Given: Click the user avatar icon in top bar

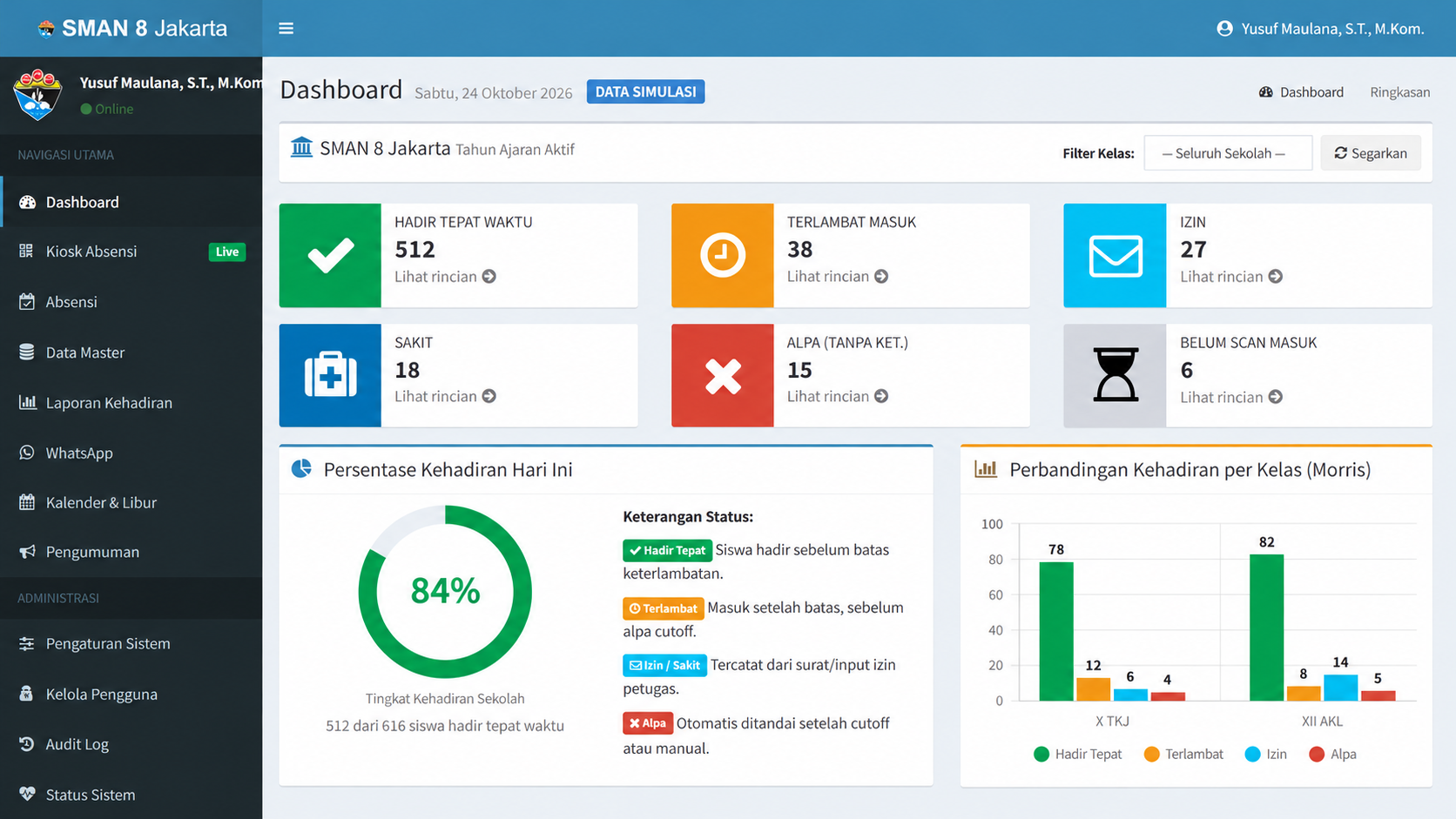Looking at the screenshot, I should (x=1224, y=29).
